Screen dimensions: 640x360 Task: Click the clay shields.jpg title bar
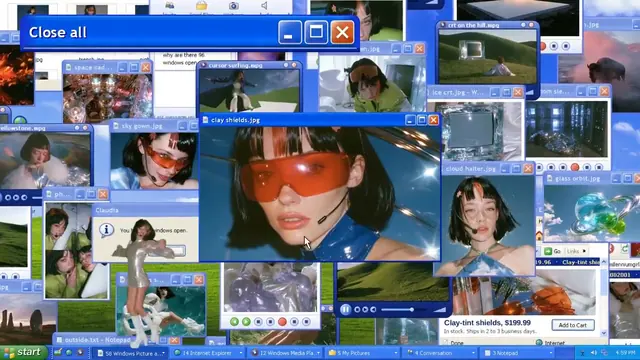[320, 120]
